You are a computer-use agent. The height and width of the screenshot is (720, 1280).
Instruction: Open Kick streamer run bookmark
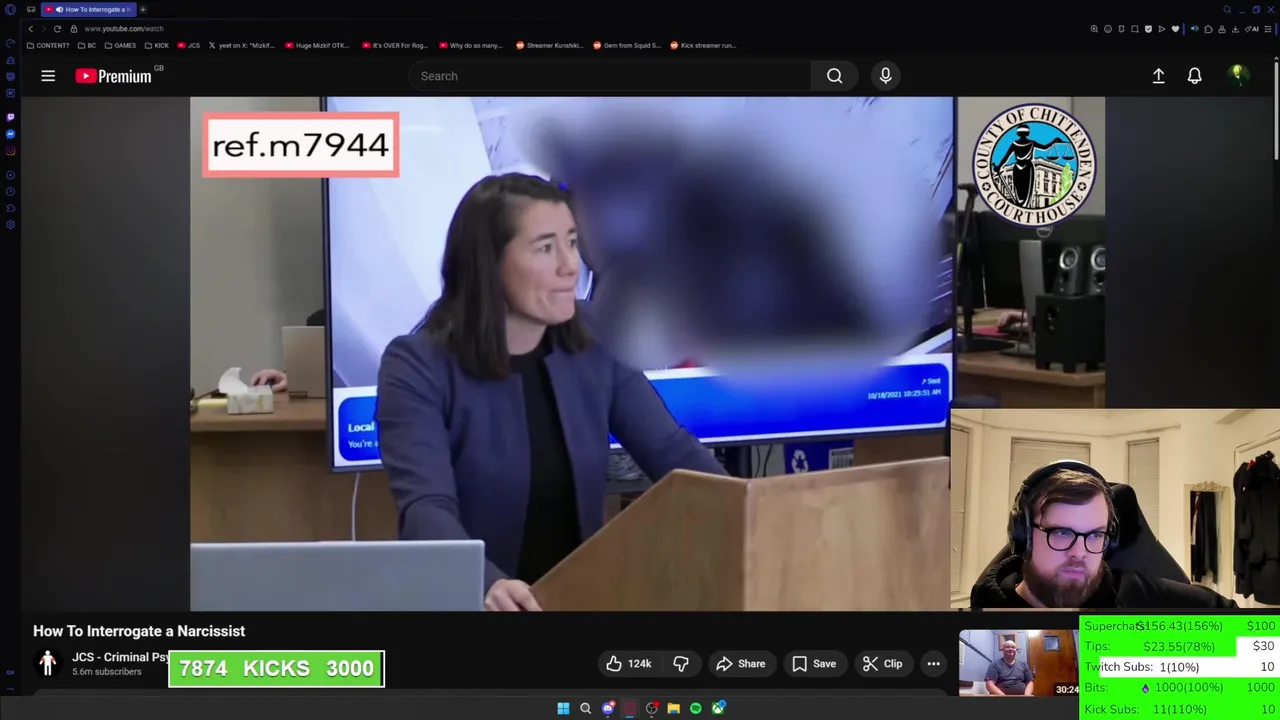(703, 45)
